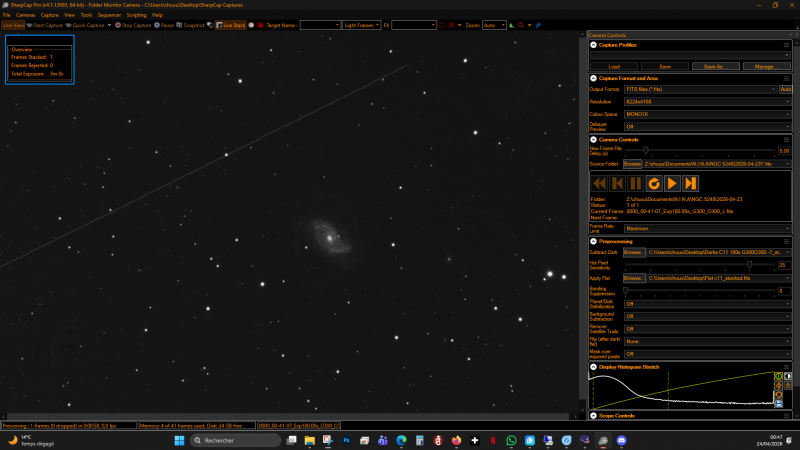Open the Scripting menu
800x450 pixels.
[136, 15]
